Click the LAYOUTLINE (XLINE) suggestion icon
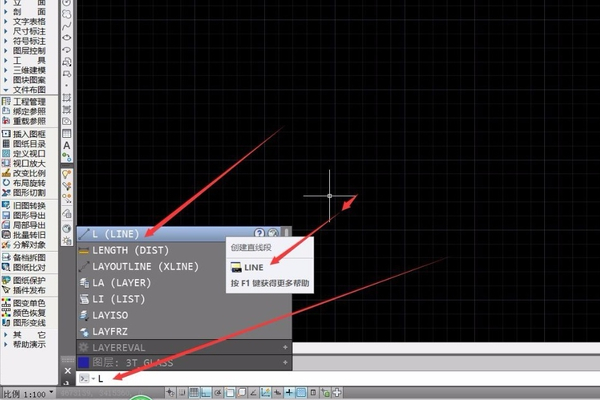Image resolution: width=600 pixels, height=400 pixels. pos(84,267)
